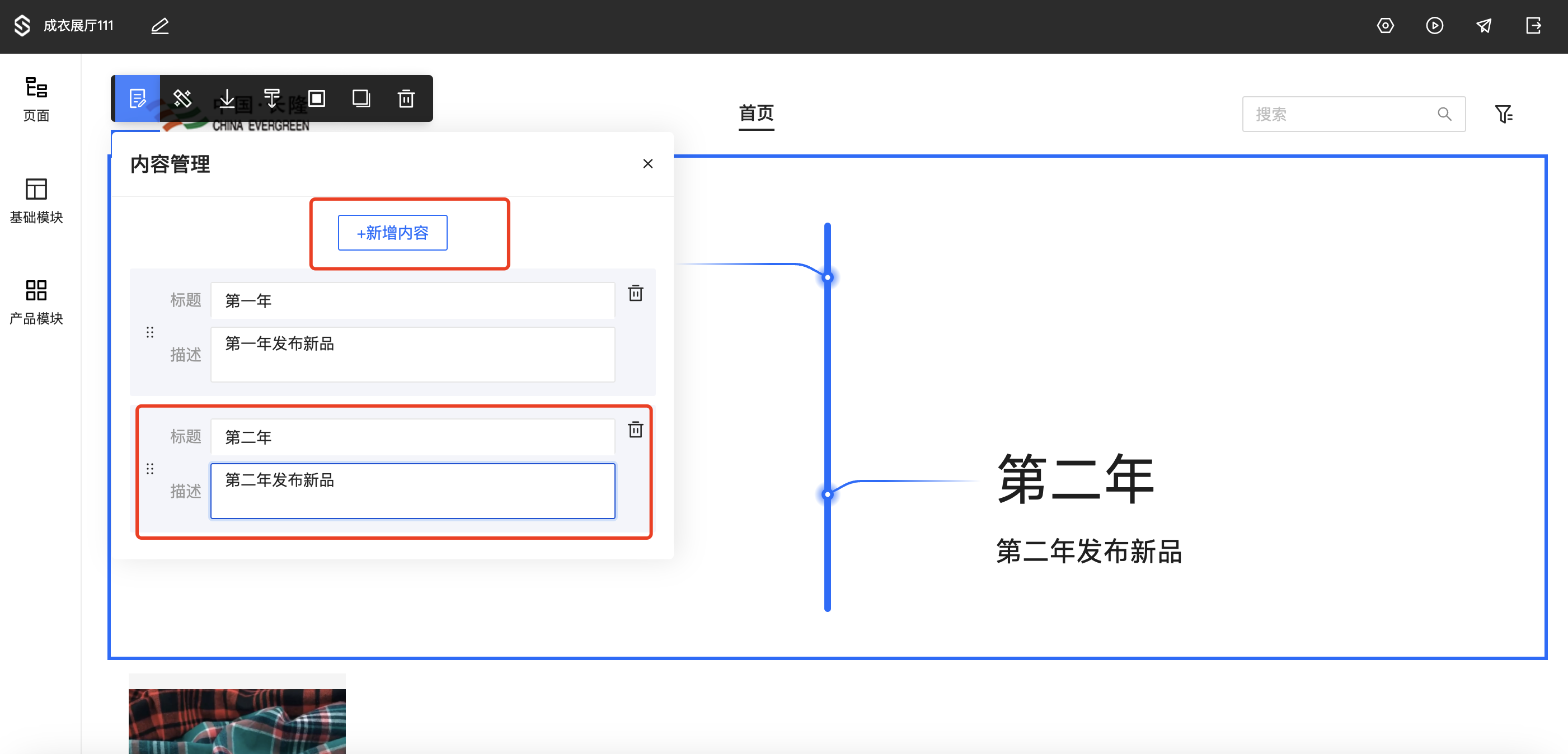Click the duplicate module icon in toolbar
This screenshot has width=1568, height=754.
pos(361,98)
